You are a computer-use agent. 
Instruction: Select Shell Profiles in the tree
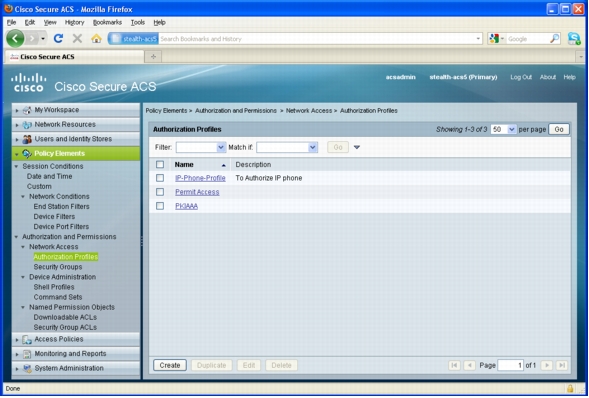tap(54, 287)
